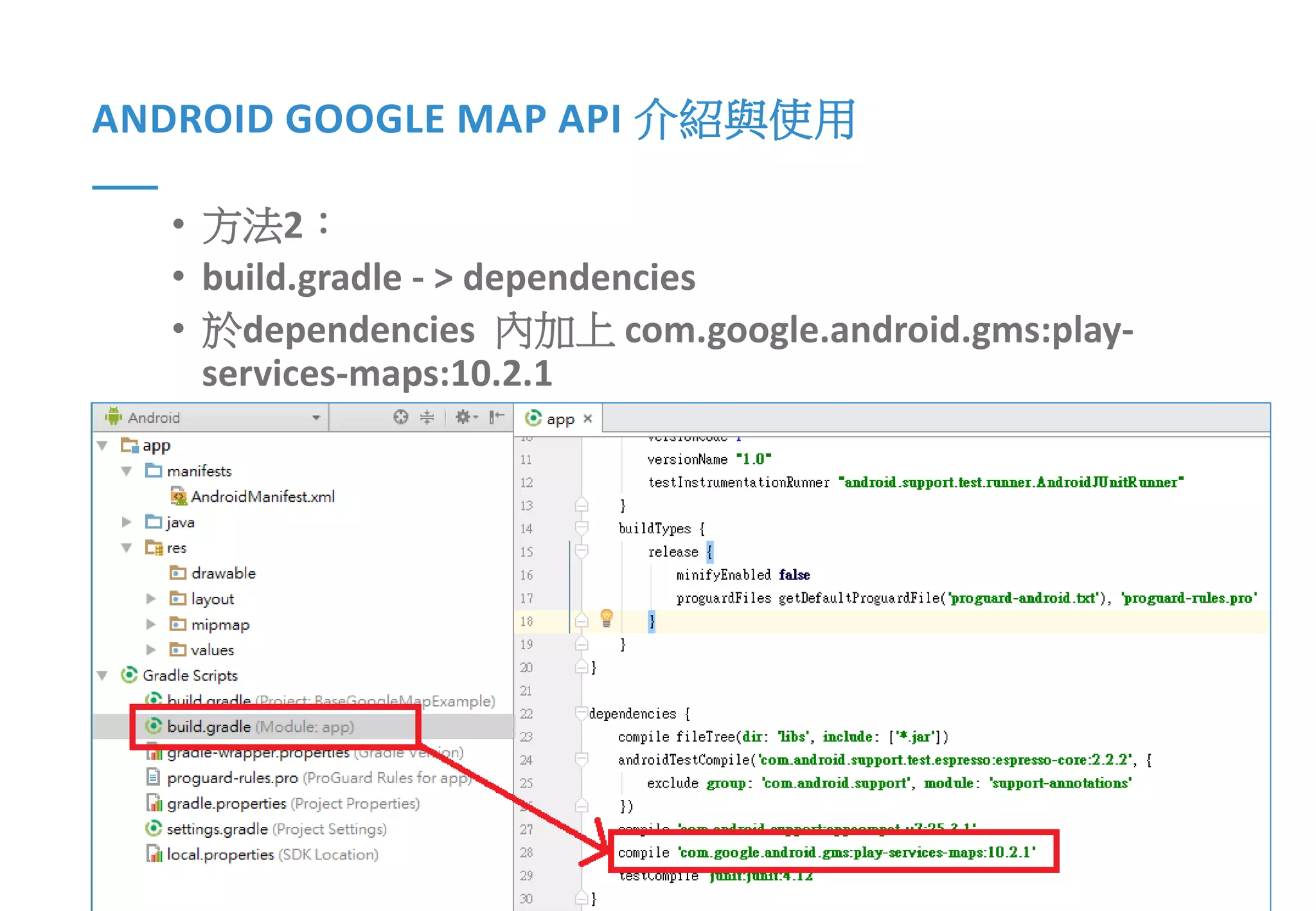Click the exclude group line
The image size is (1316, 911).
(x=889, y=783)
